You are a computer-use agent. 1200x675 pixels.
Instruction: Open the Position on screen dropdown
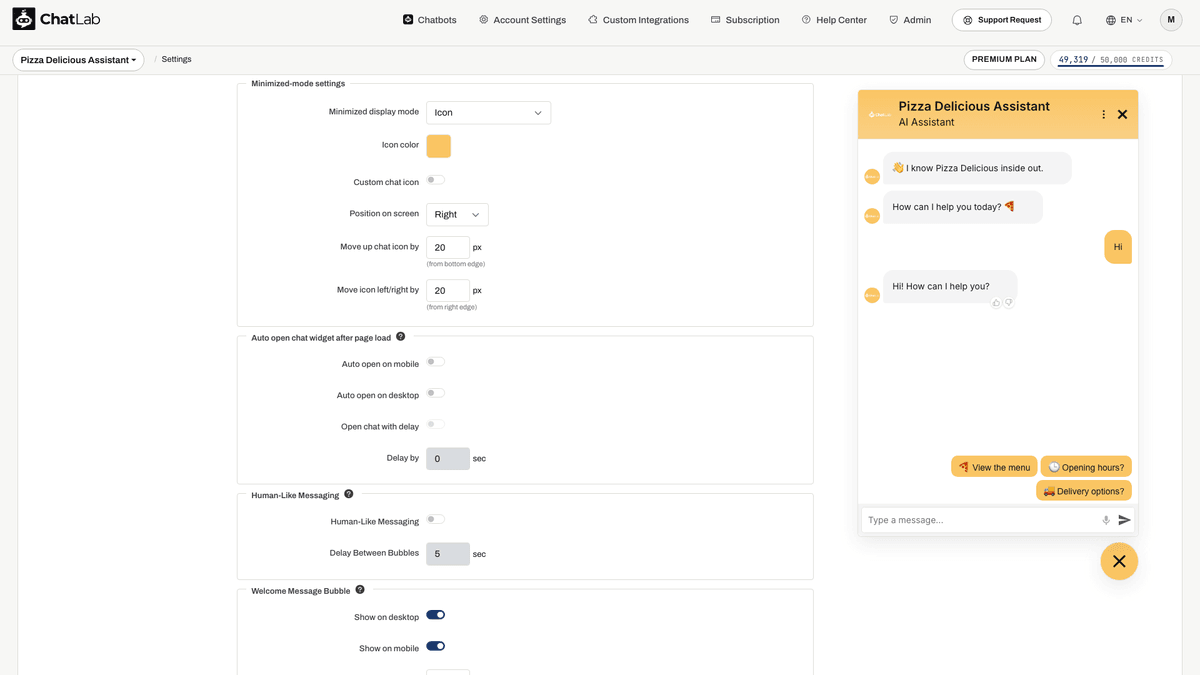pos(457,214)
